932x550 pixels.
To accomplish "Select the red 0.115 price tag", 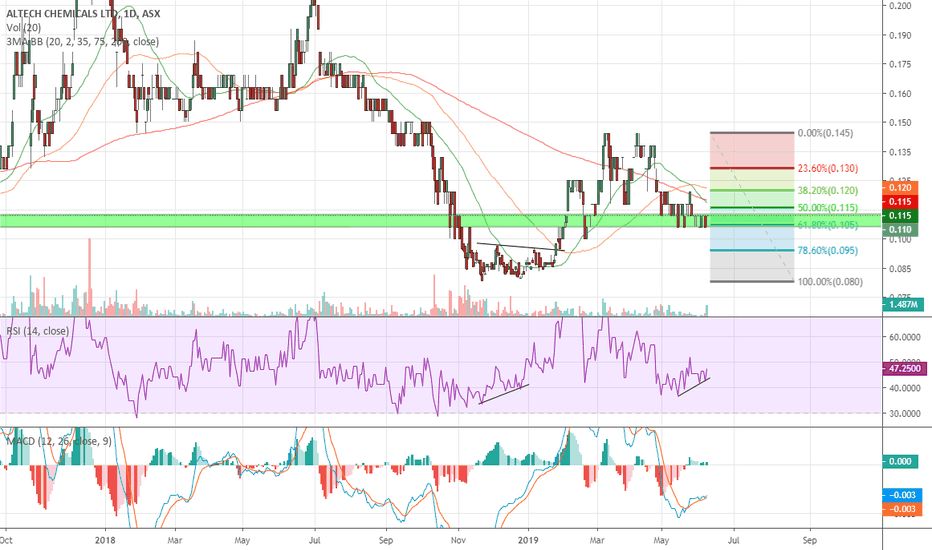I will coord(900,202).
